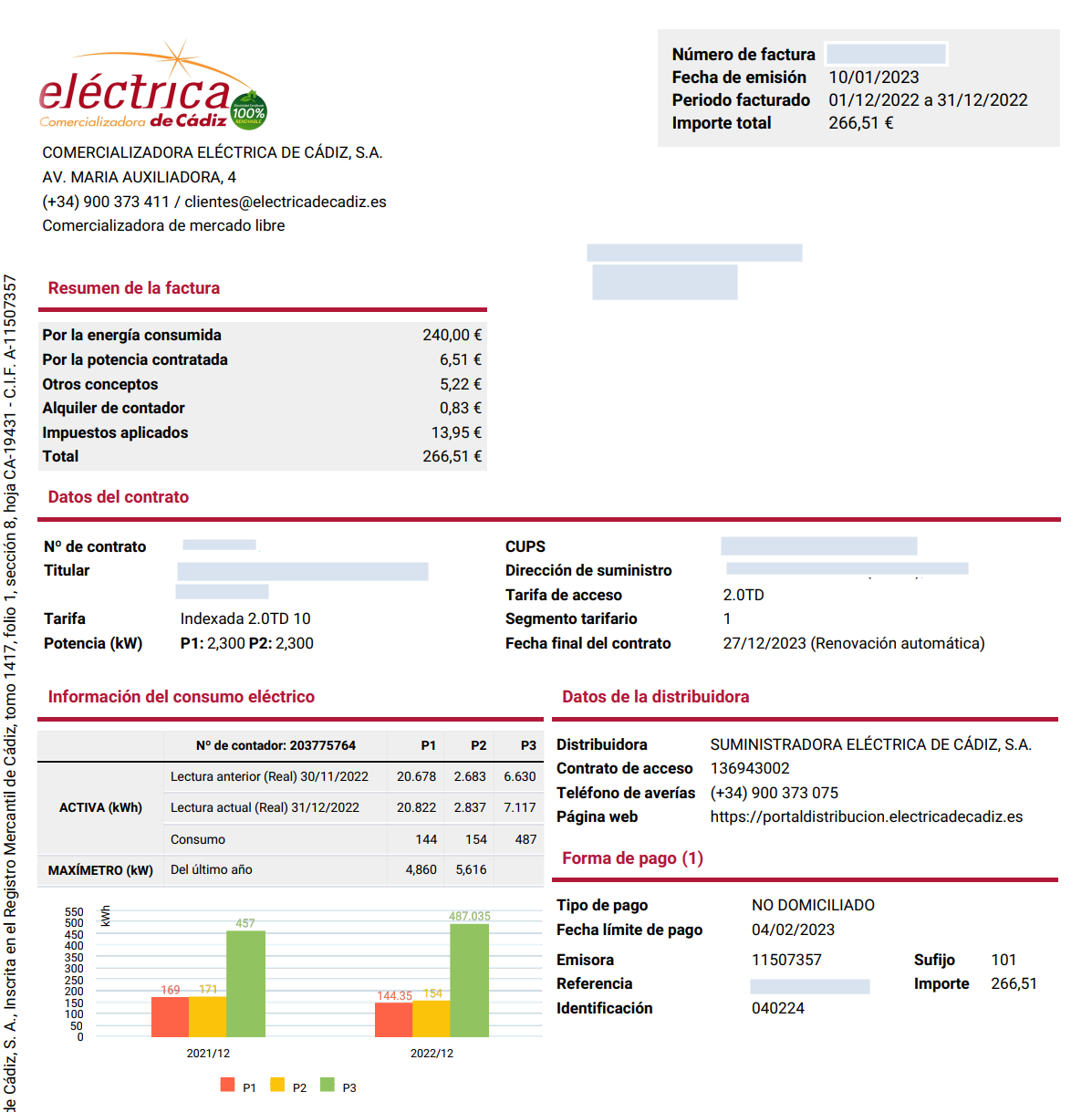Click the 'Información del consumo eléctrico' heading
The height and width of the screenshot is (1112, 1092).
coord(182,697)
